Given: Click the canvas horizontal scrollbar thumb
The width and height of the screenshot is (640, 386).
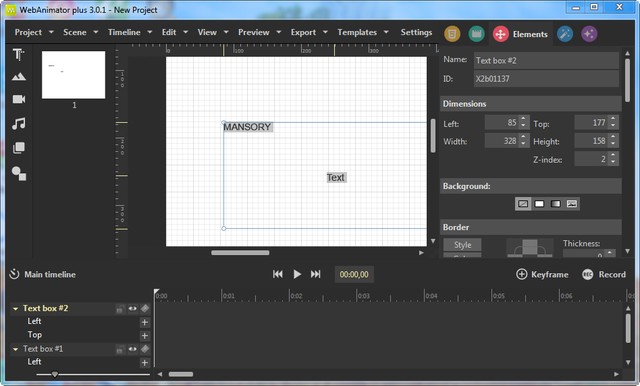Looking at the screenshot, I should [240, 253].
